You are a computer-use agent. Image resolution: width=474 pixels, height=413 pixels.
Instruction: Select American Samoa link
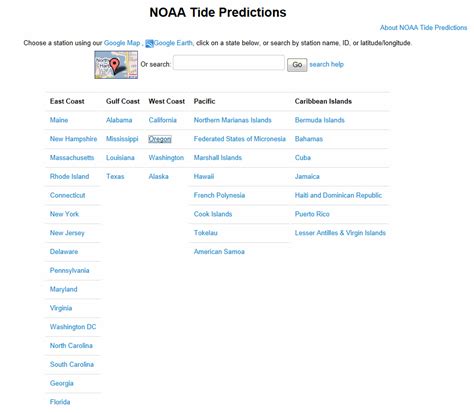pos(219,252)
